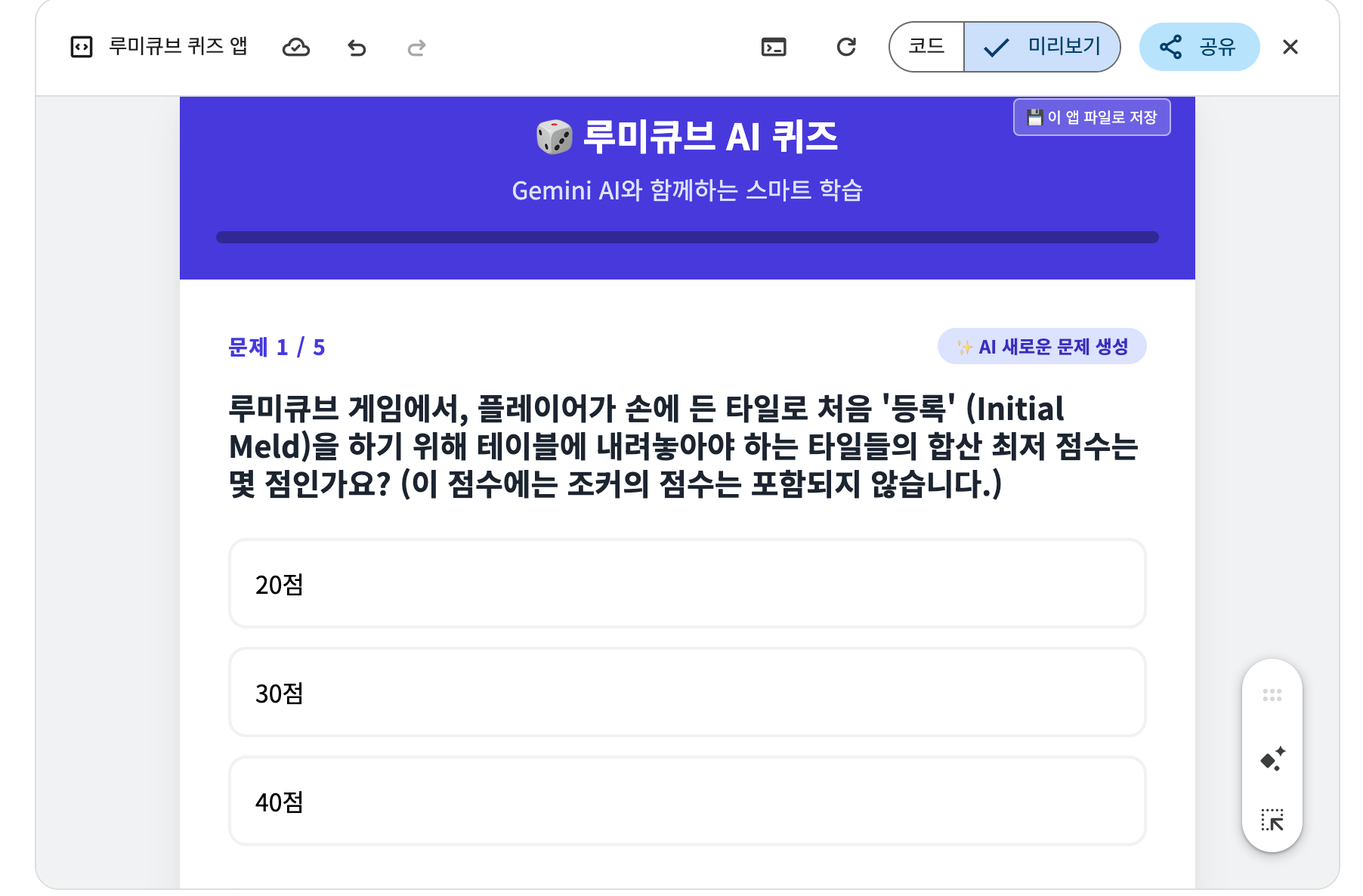Switch to the 미리보기 tab
The width and height of the screenshot is (1363, 896).
[x=1043, y=47]
